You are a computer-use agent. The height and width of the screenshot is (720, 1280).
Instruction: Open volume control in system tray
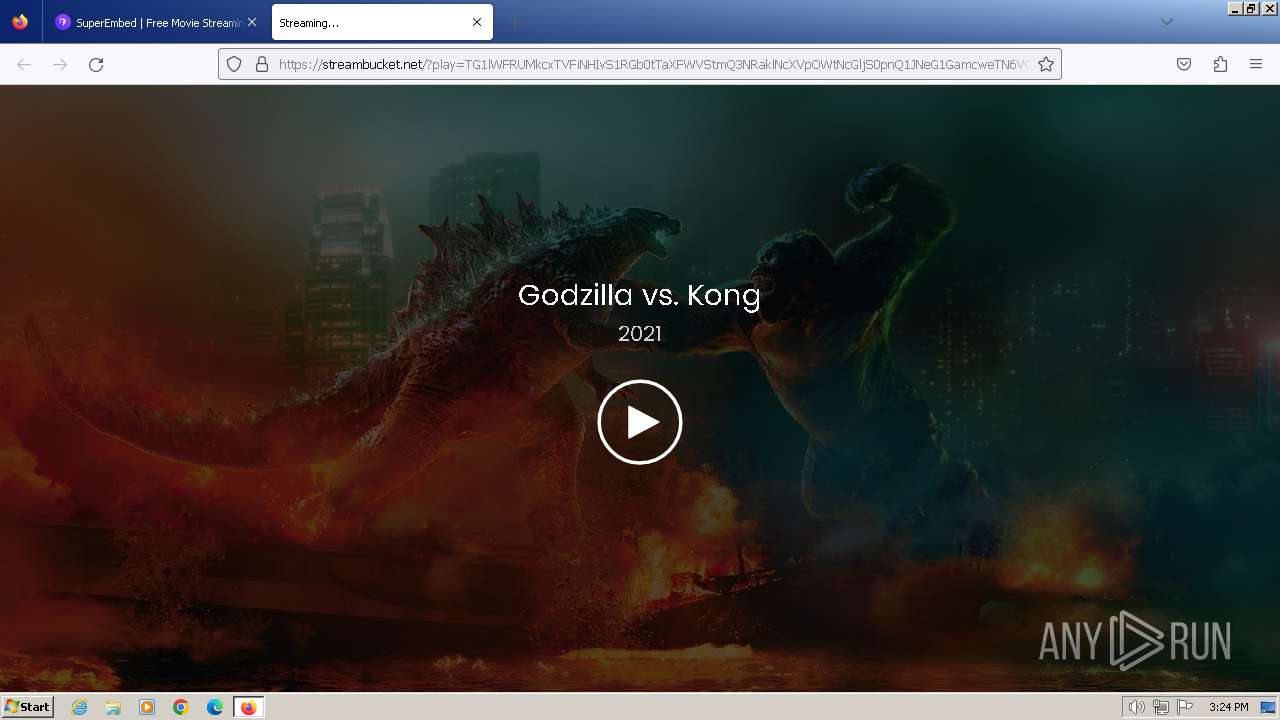point(1136,707)
